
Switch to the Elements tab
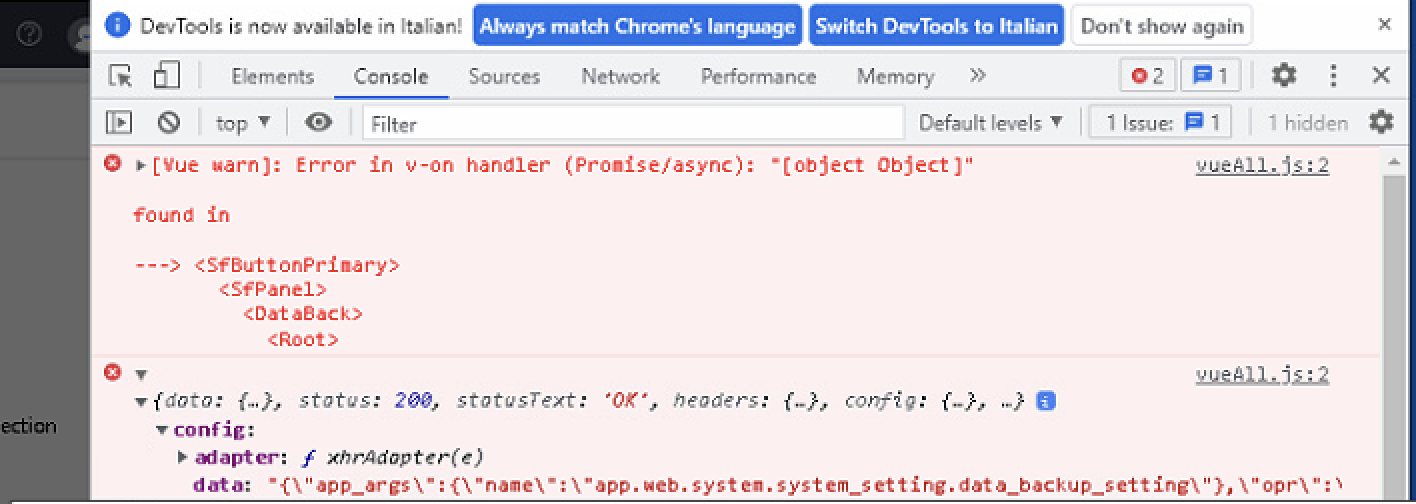coord(272,76)
